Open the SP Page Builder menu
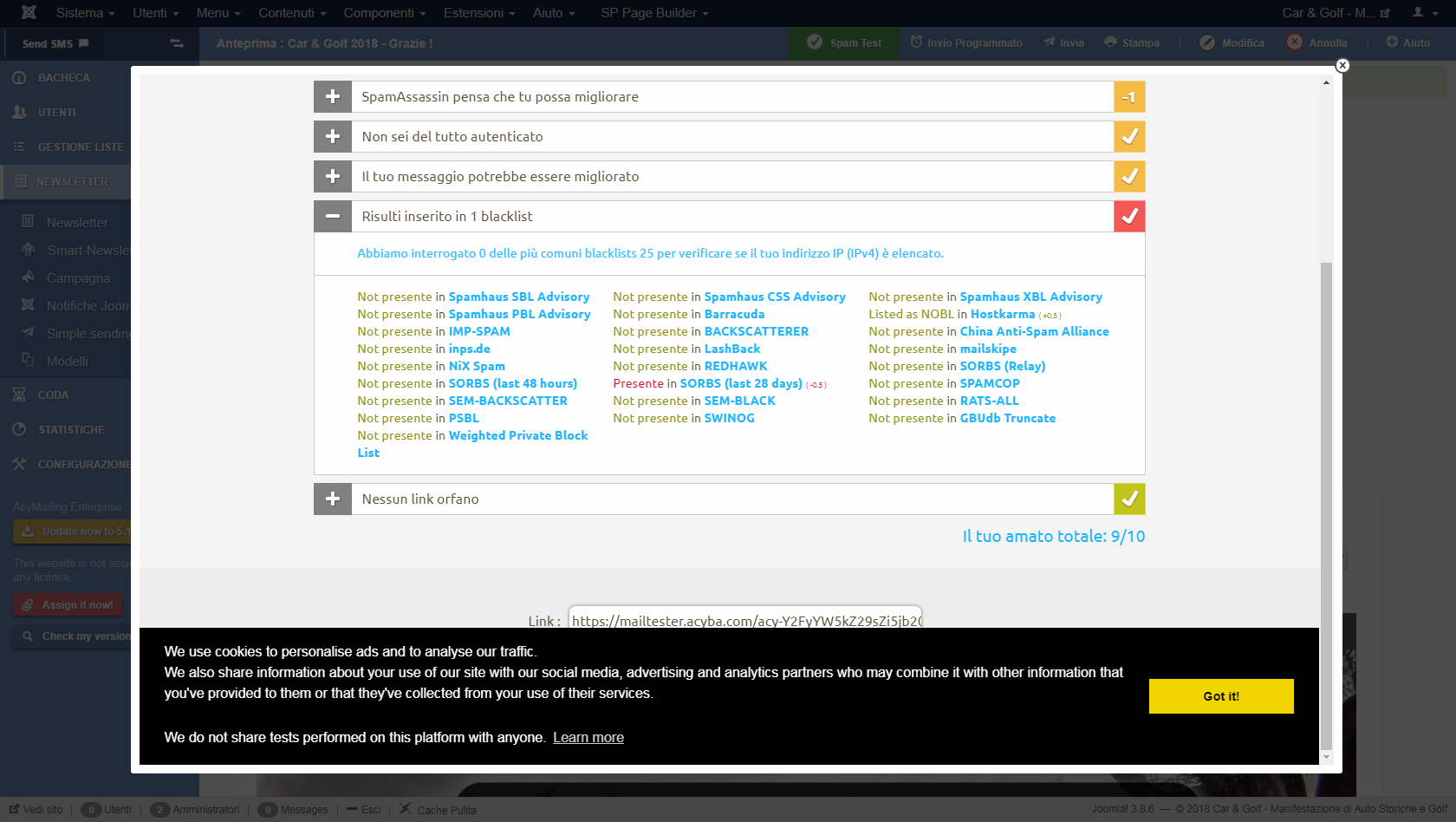The height and width of the screenshot is (822, 1456). click(654, 13)
